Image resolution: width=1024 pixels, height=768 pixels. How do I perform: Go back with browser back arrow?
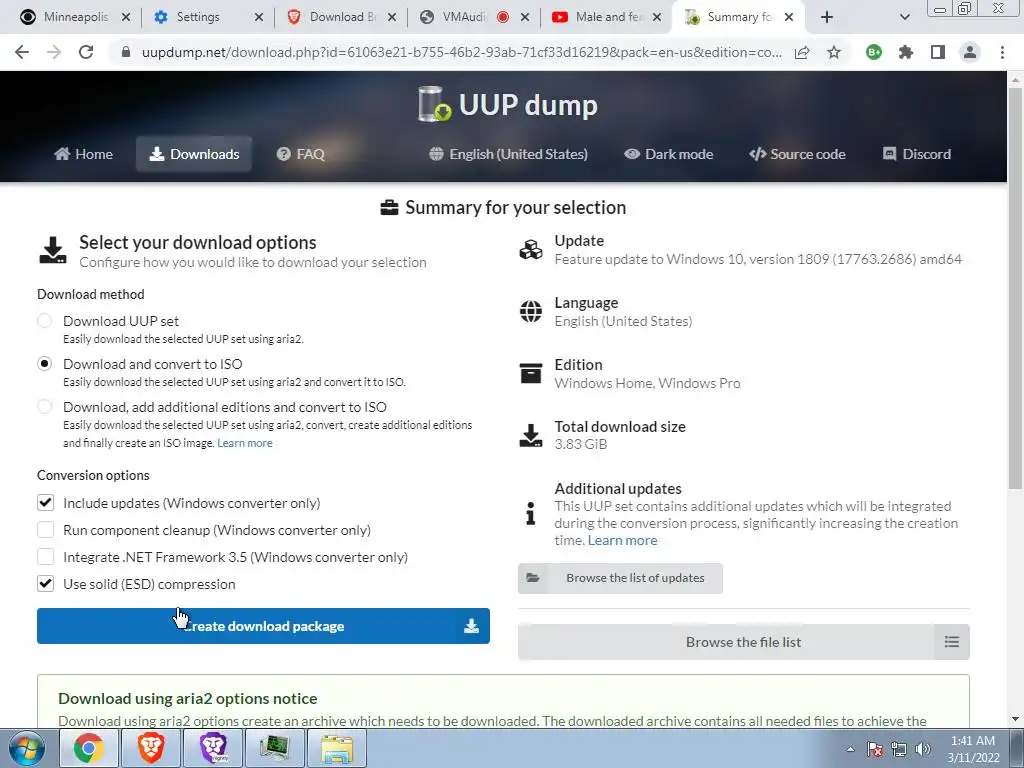coord(22,52)
